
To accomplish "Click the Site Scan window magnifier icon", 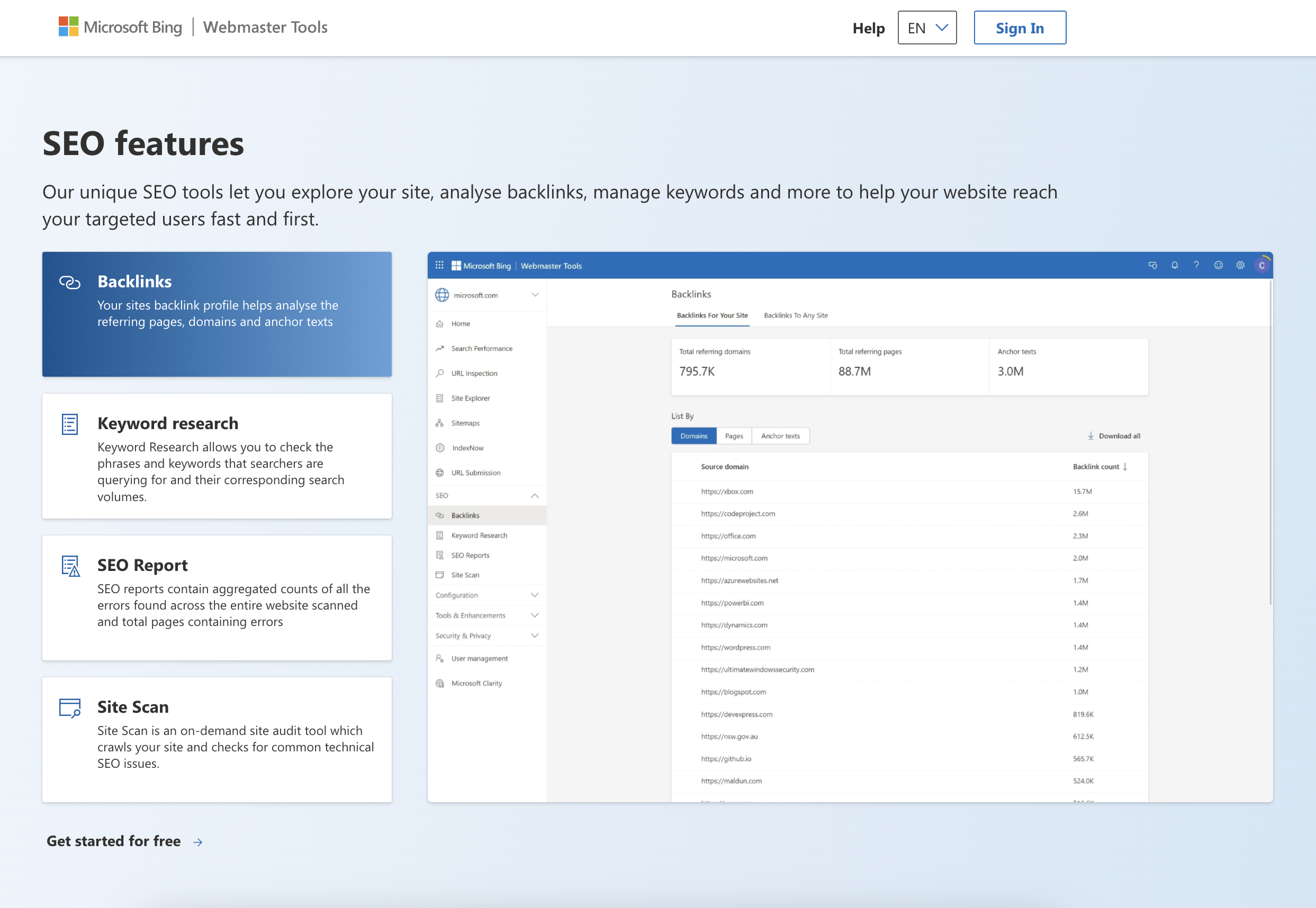I will pyautogui.click(x=70, y=708).
